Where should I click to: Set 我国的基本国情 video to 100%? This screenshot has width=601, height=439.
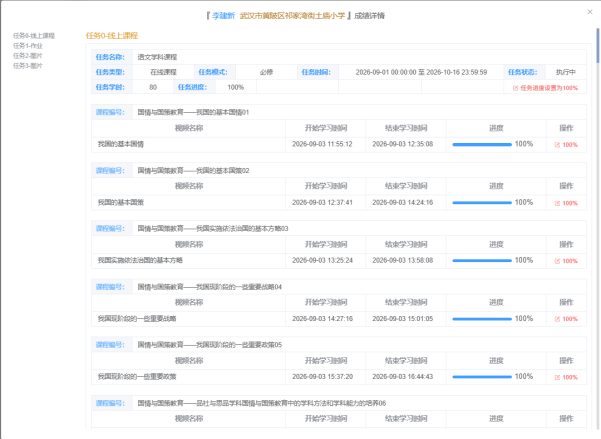pyautogui.click(x=566, y=145)
